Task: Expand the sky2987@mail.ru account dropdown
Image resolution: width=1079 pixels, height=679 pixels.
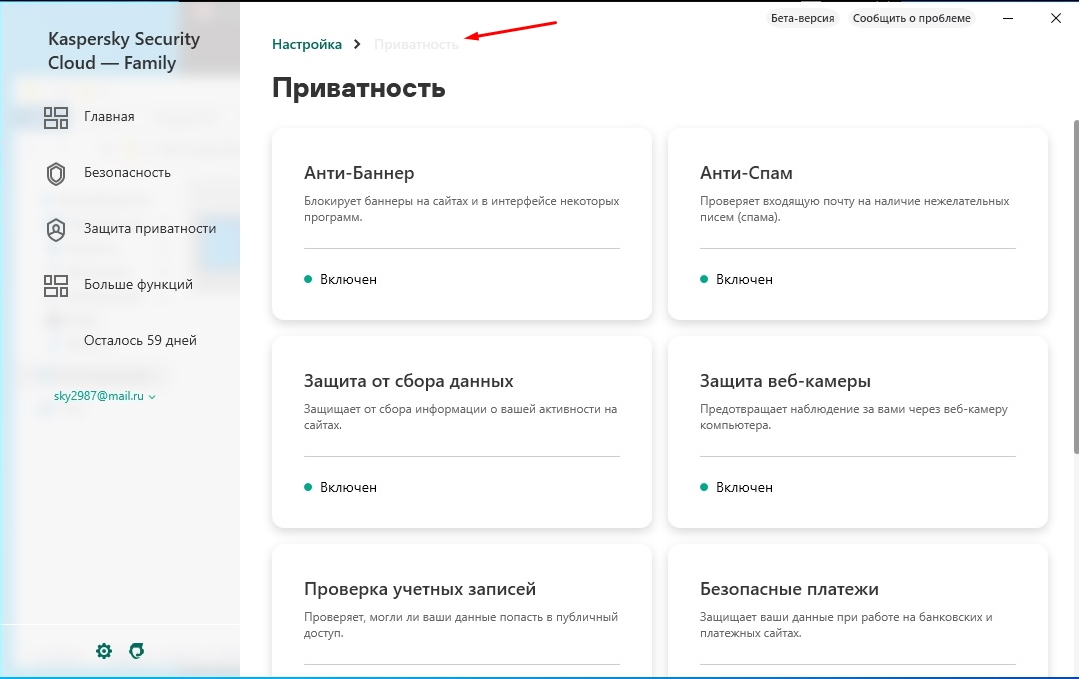Action: coord(105,396)
